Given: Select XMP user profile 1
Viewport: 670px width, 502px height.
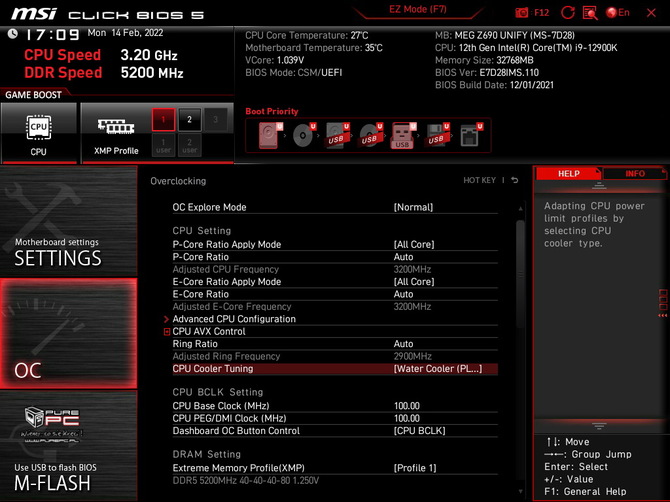Looking at the screenshot, I should point(163,145).
